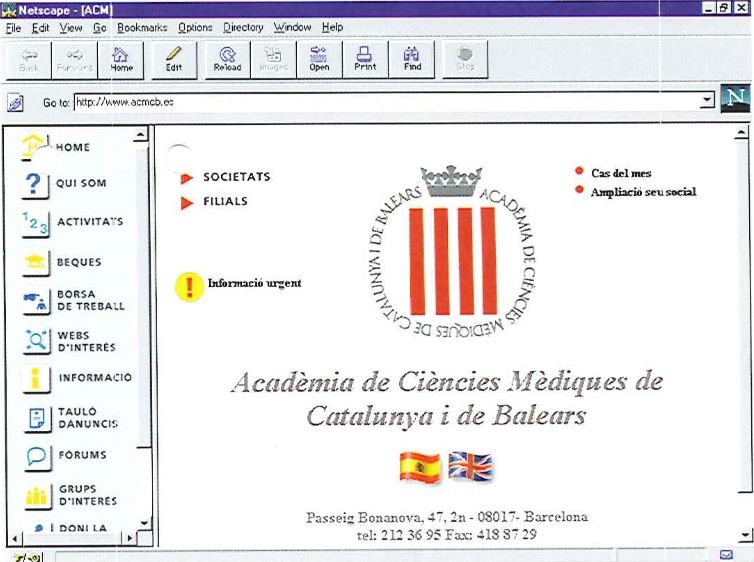The height and width of the screenshot is (562, 754).
Task: Open the Directory menu
Action: pos(243,27)
